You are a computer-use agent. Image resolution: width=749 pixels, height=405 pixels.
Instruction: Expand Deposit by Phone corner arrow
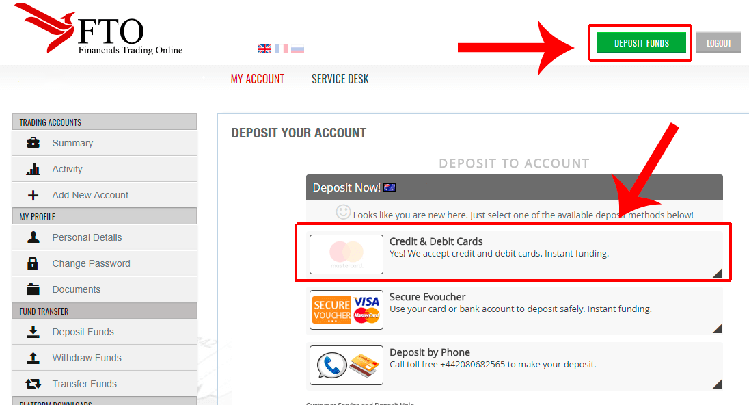point(717,384)
